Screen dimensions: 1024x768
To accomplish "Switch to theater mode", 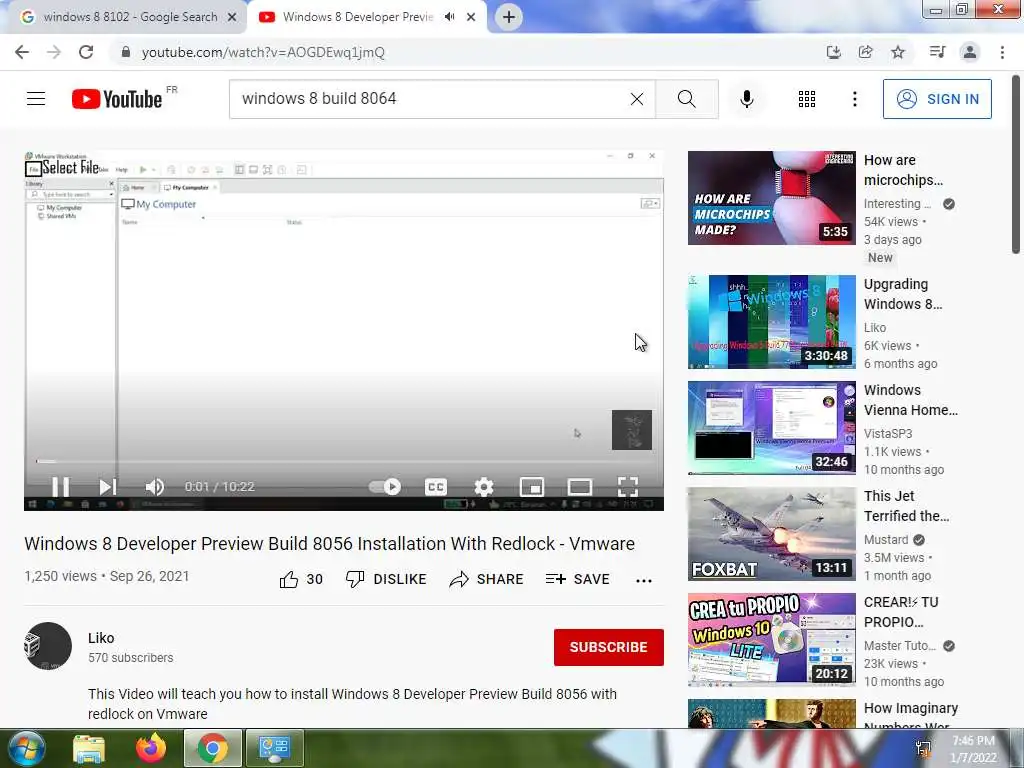I will point(580,487).
